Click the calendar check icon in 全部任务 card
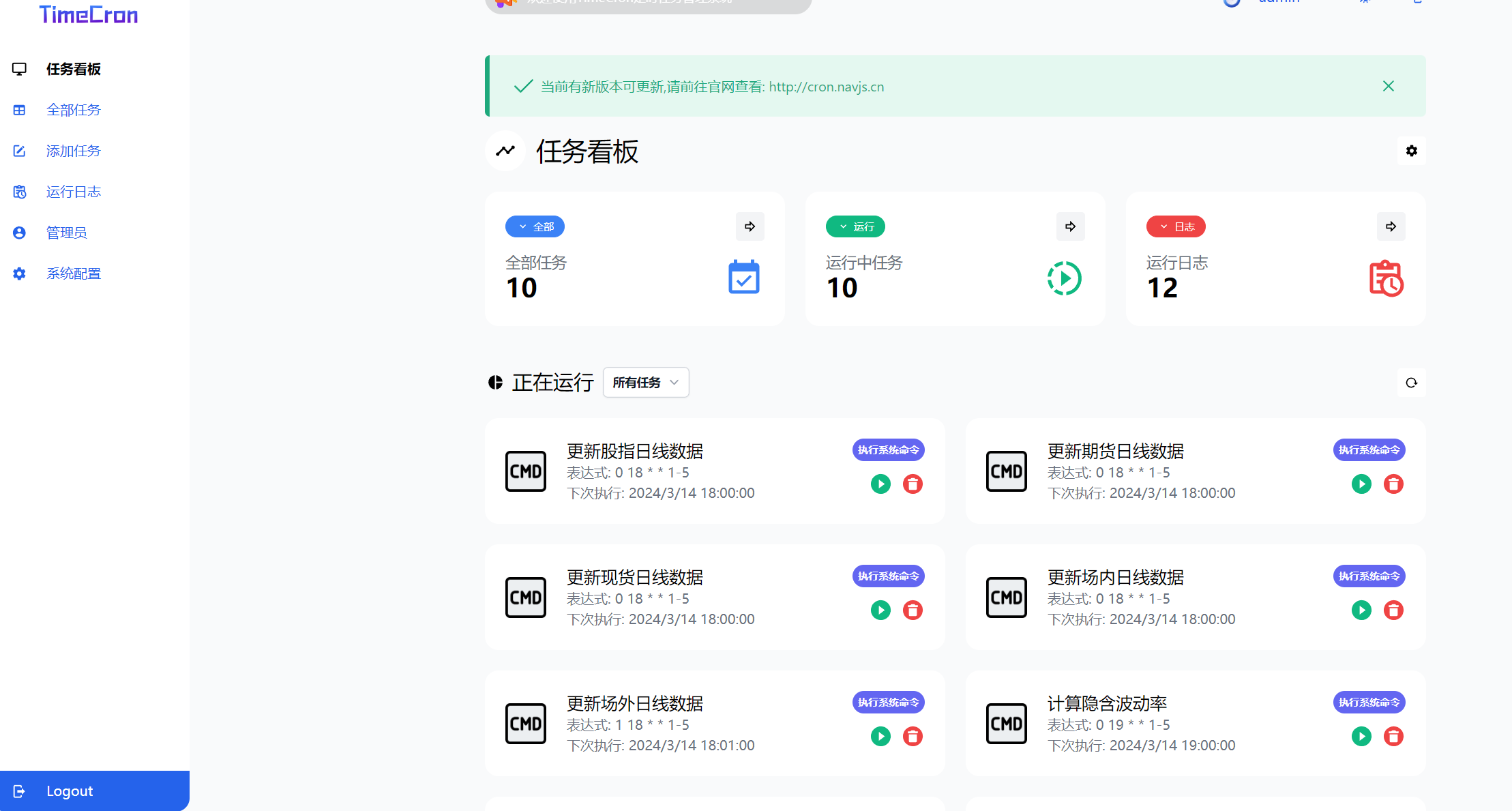 743,277
